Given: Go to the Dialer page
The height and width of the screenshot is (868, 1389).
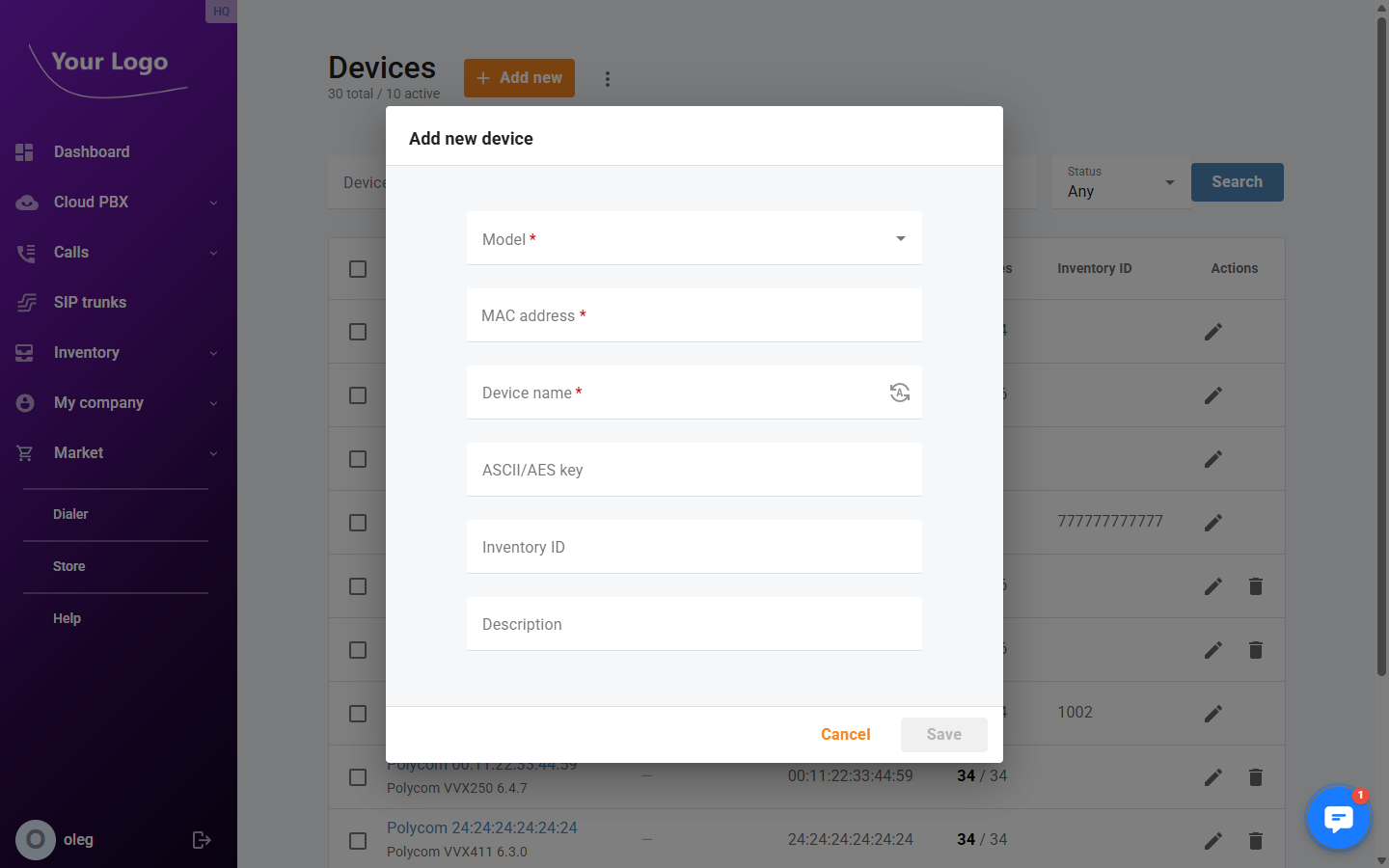Looking at the screenshot, I should 70,514.
